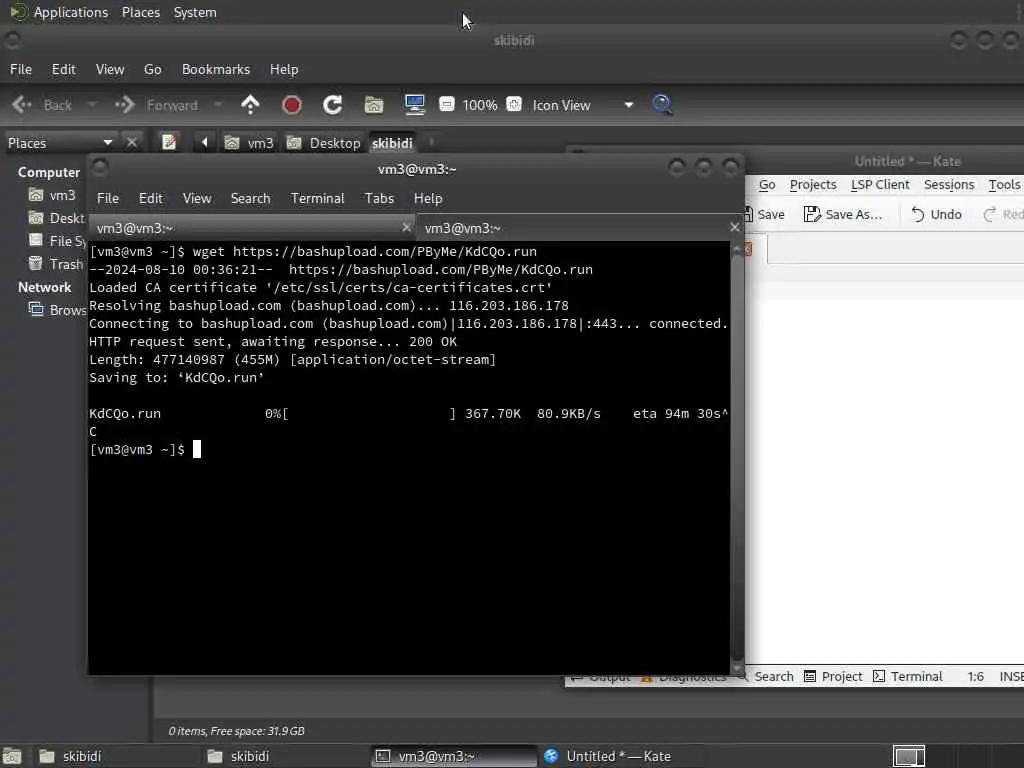1024x768 pixels.
Task: Close the first vm3@vm3:~ terminal tab
Action: (x=406, y=227)
